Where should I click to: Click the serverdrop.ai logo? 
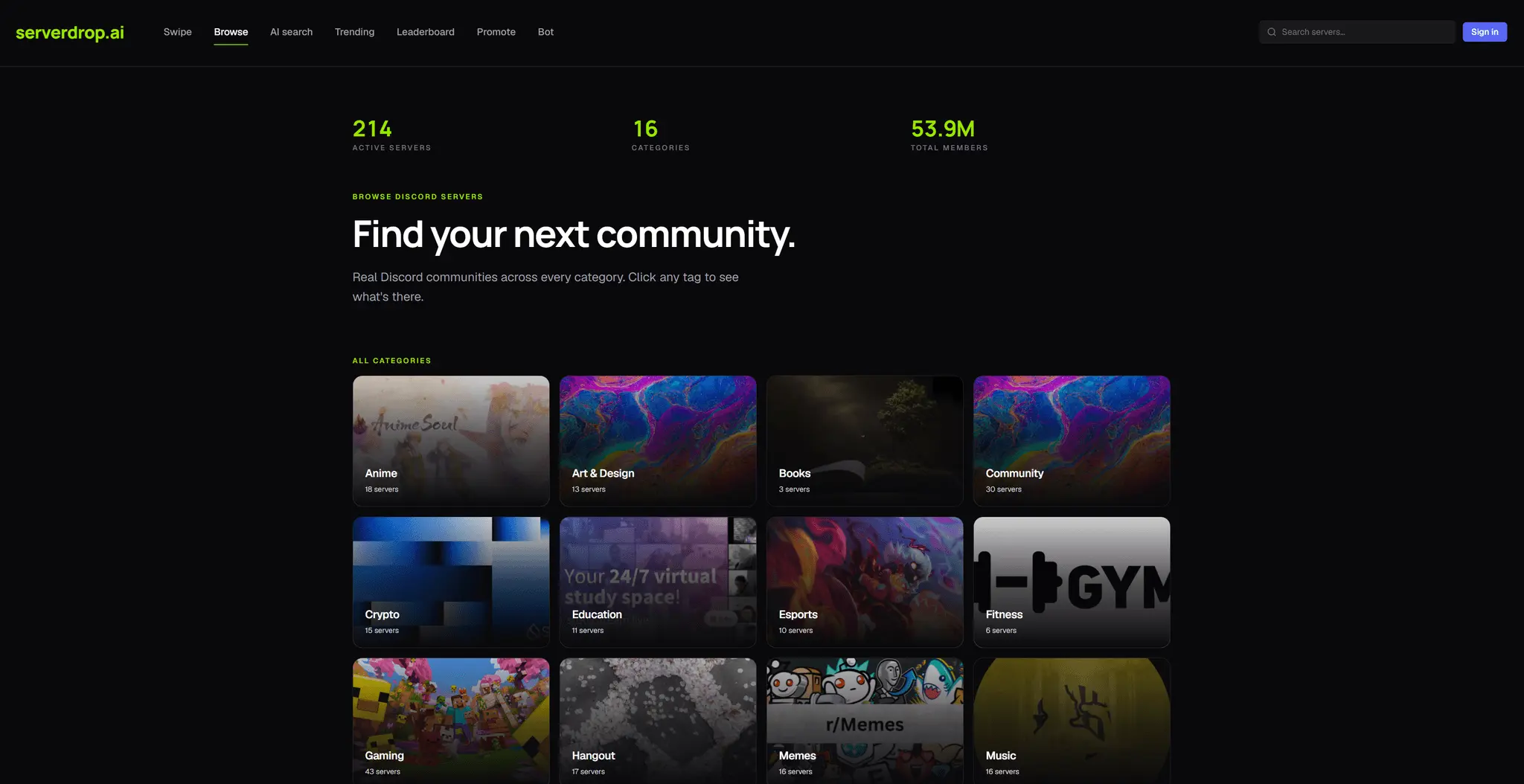tap(70, 32)
